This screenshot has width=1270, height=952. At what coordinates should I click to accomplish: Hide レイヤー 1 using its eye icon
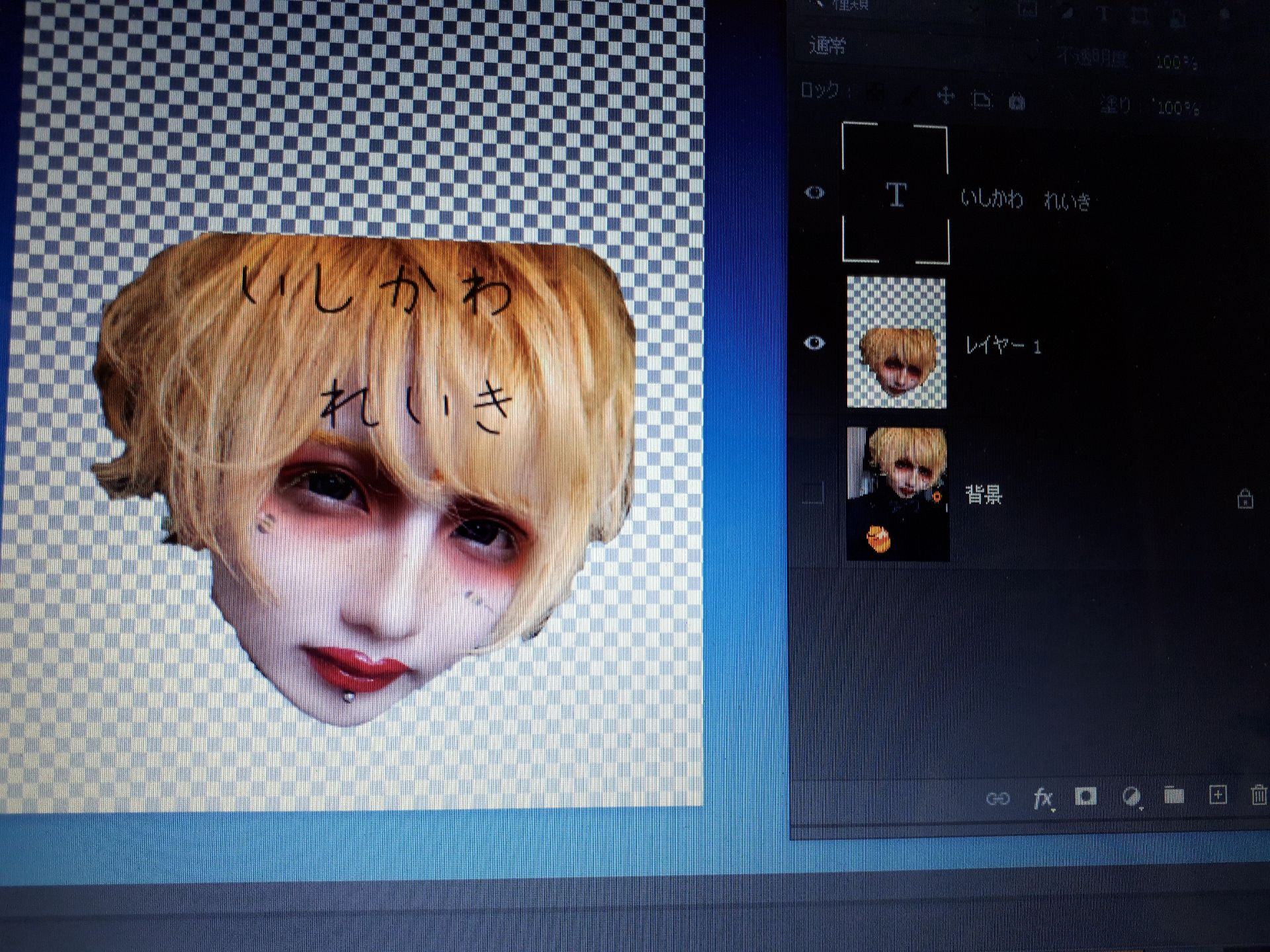click(814, 342)
